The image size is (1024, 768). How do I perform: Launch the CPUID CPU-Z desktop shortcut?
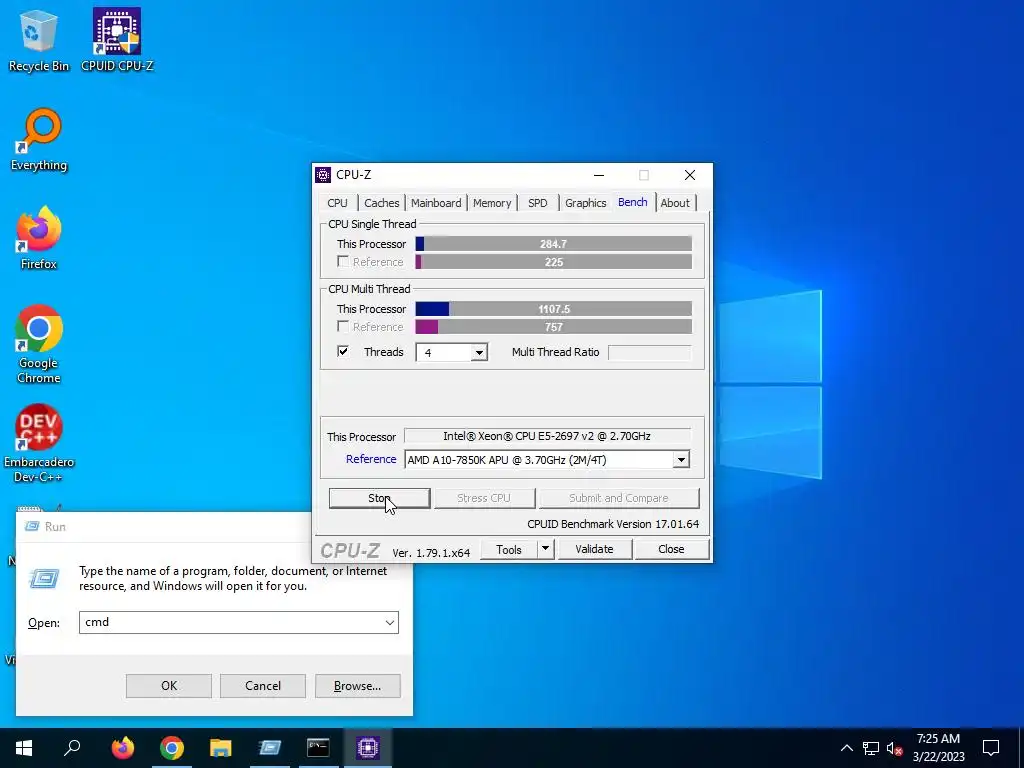[117, 40]
